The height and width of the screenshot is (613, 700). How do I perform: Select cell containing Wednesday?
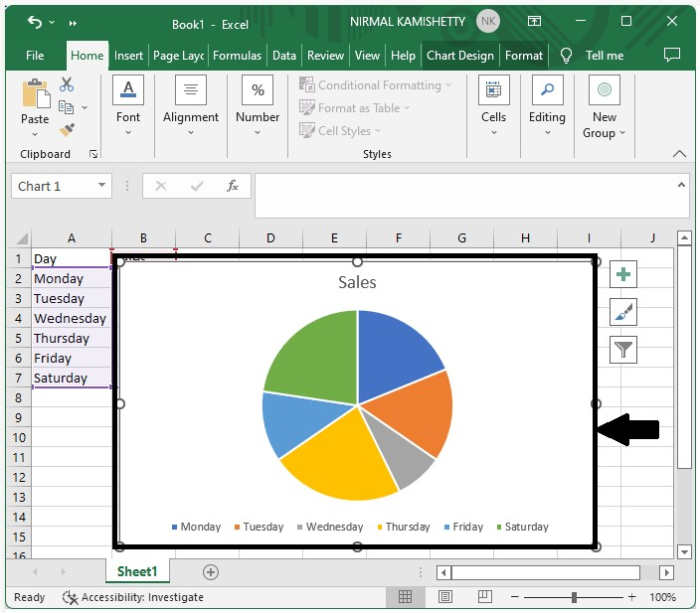click(x=71, y=318)
